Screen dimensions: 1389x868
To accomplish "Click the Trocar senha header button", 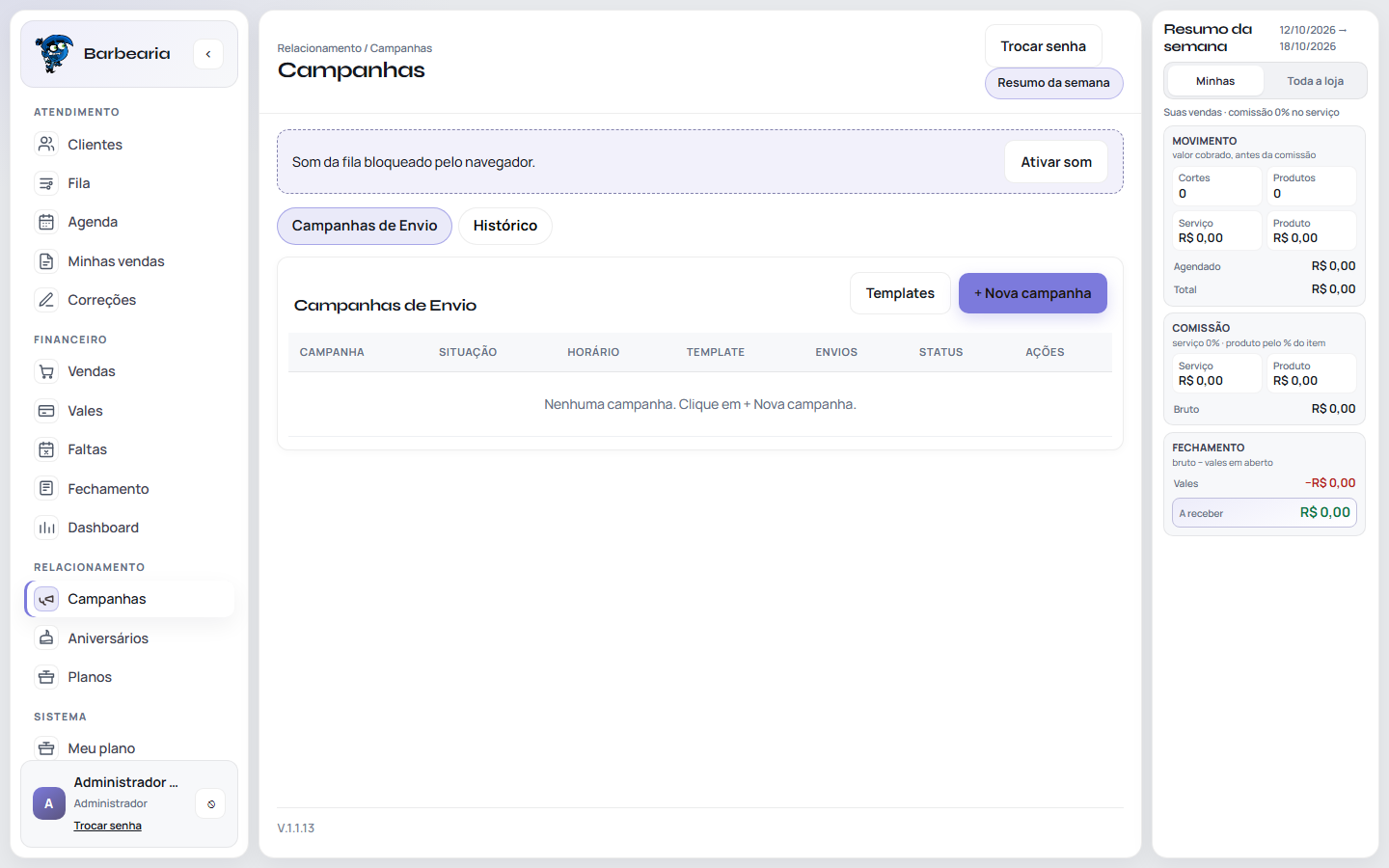I will coord(1043,46).
